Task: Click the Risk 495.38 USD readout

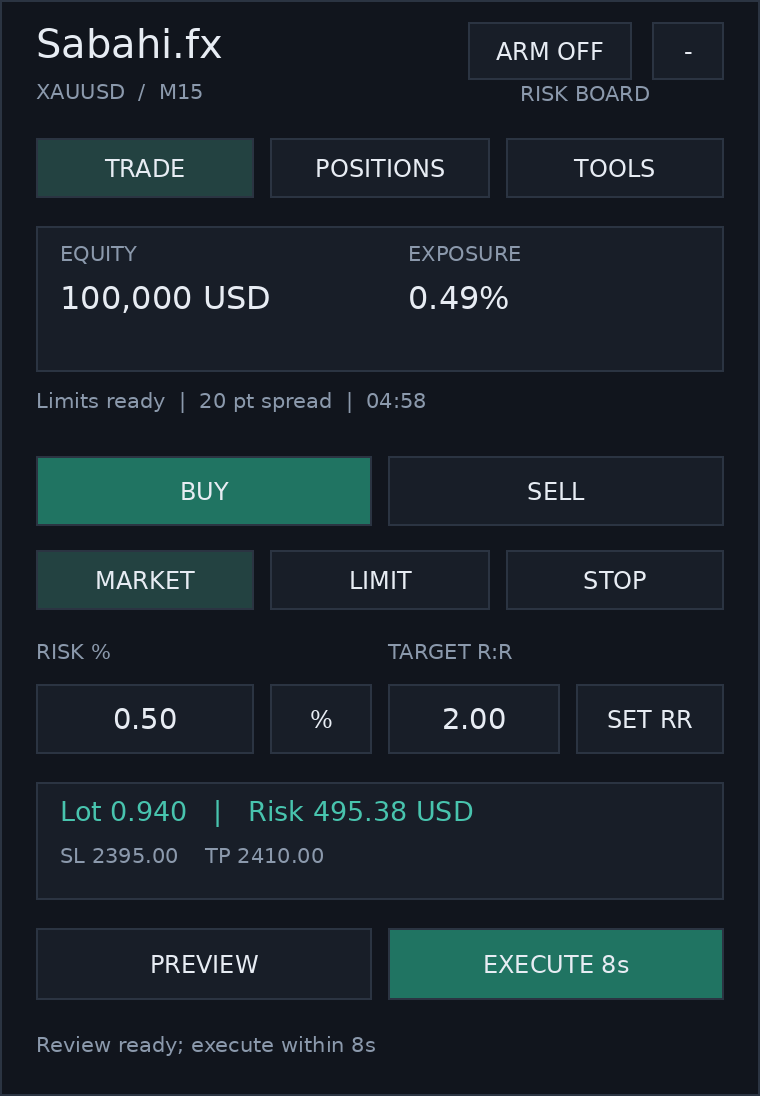Action: (361, 812)
